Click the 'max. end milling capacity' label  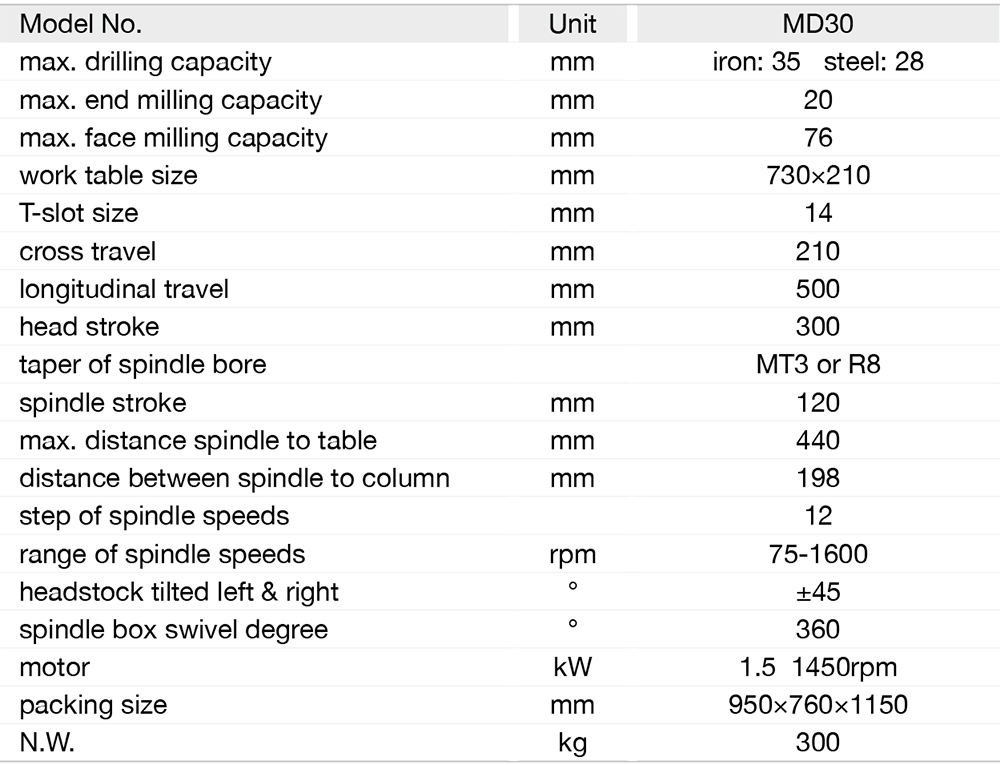coord(170,100)
